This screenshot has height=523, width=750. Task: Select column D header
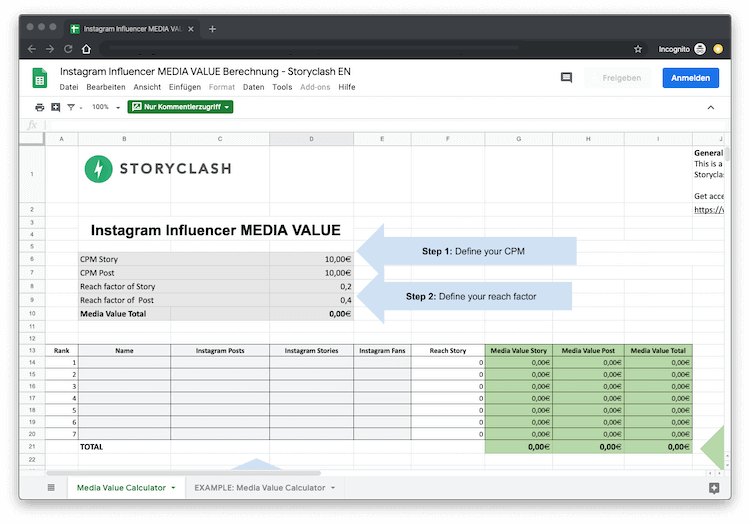(311, 139)
